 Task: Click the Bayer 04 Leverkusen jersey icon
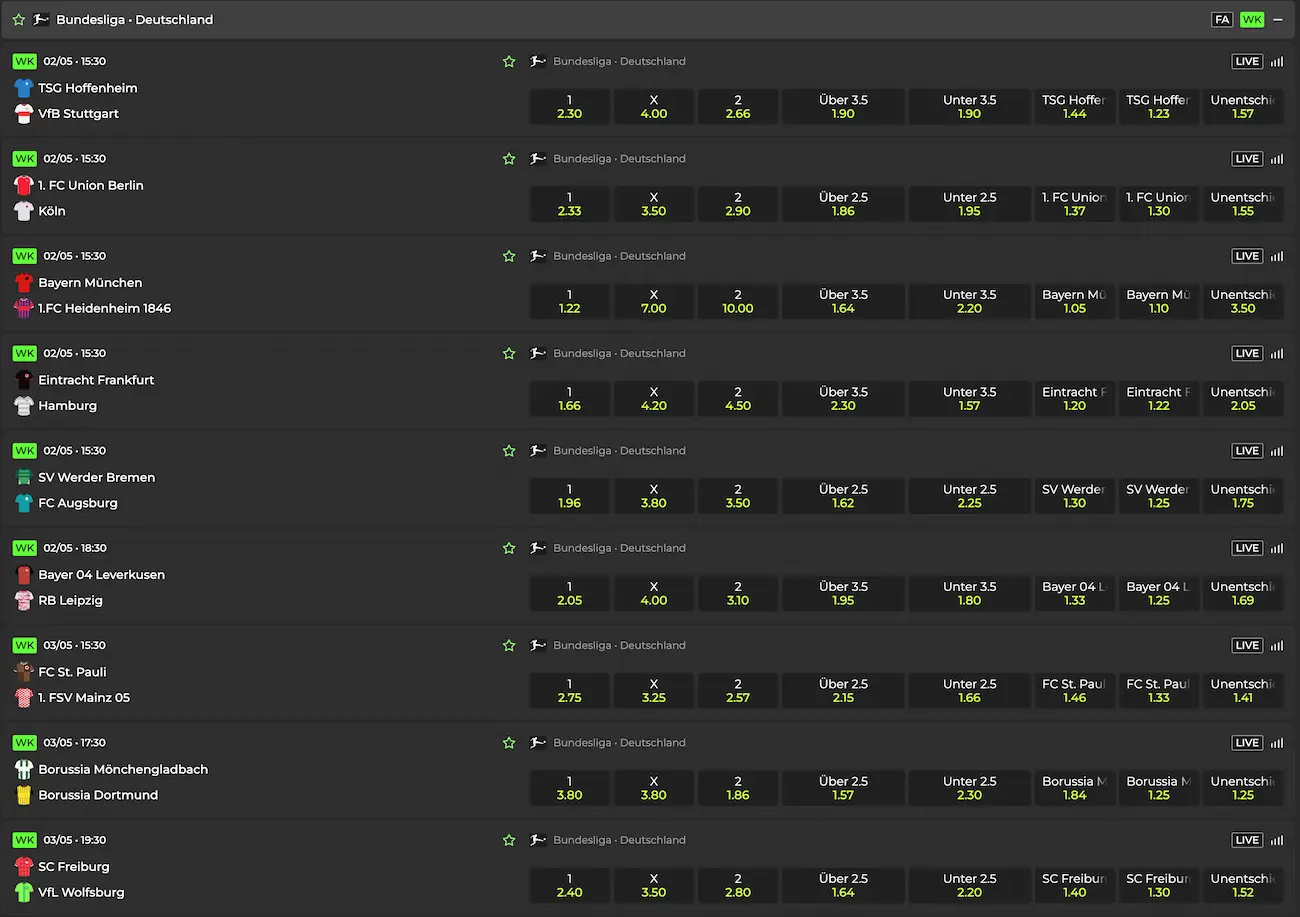click(x=24, y=575)
